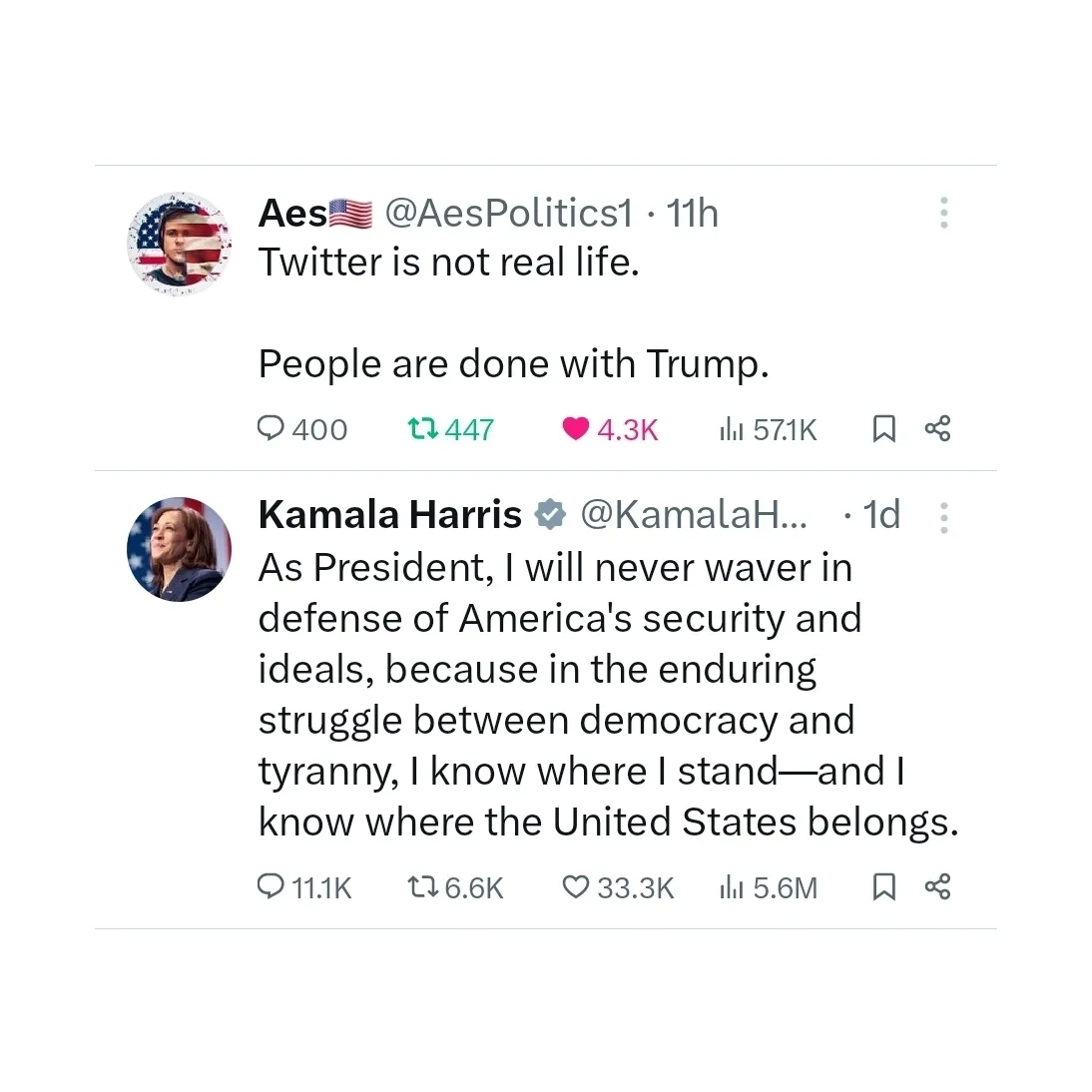Image resolution: width=1092 pixels, height=1092 pixels.
Task: Open the reply icon on Kamala Harris's tweet
Action: click(x=271, y=886)
